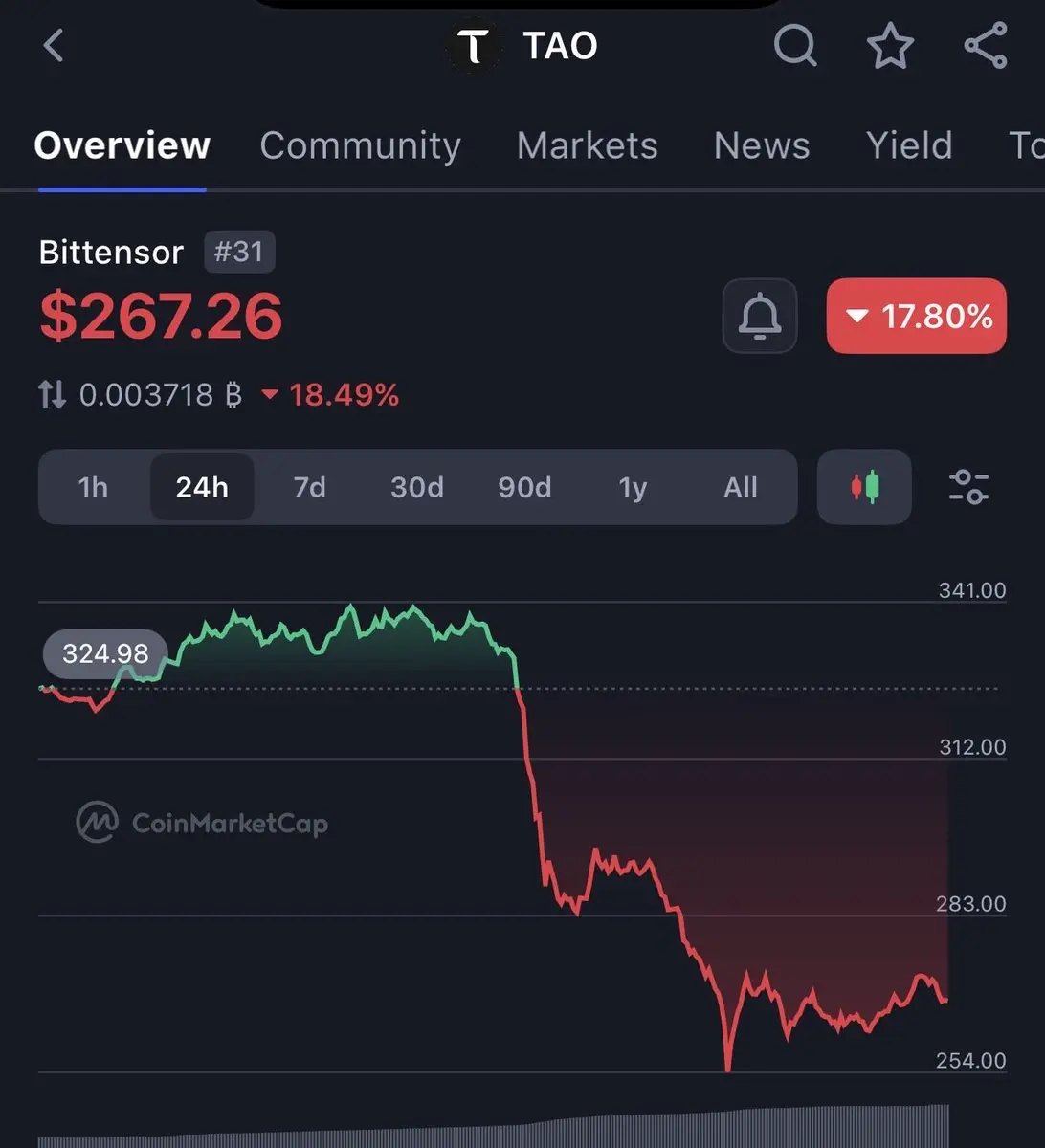
Task: Tap the $267.26 price
Action: (161, 316)
